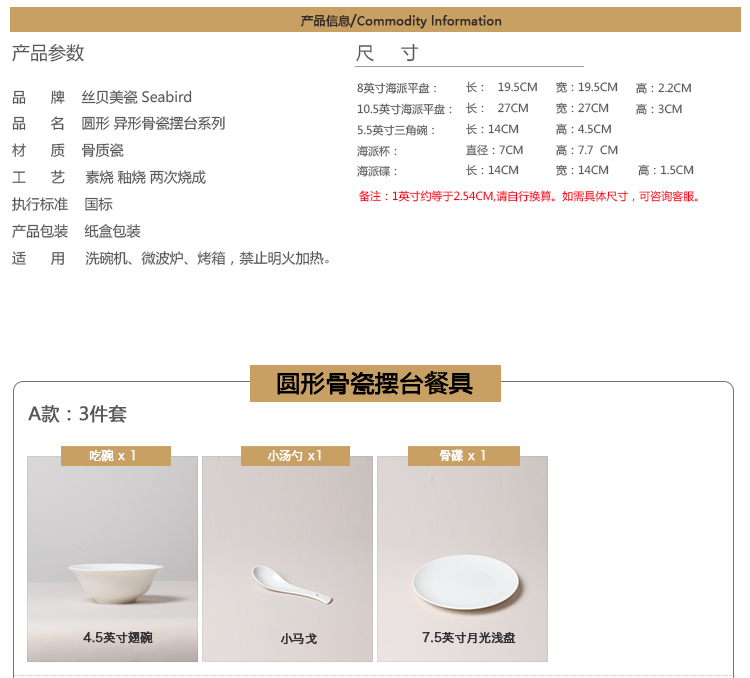Open the 小马戈 spoon image
The width and height of the screenshot is (750, 678).
pyautogui.click(x=287, y=559)
